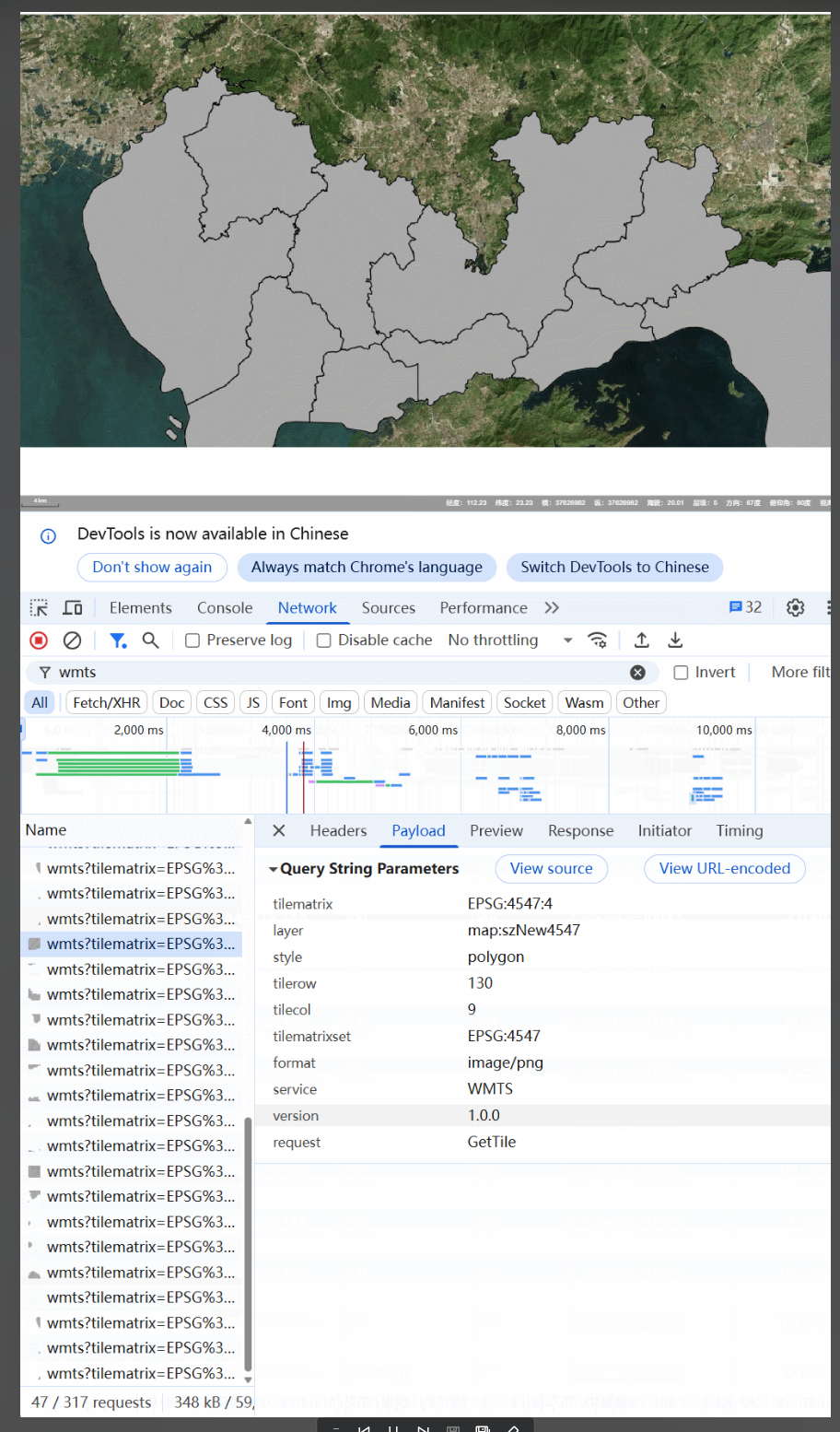Open the Response tab
This screenshot has width=840, height=1432.
pyautogui.click(x=580, y=830)
